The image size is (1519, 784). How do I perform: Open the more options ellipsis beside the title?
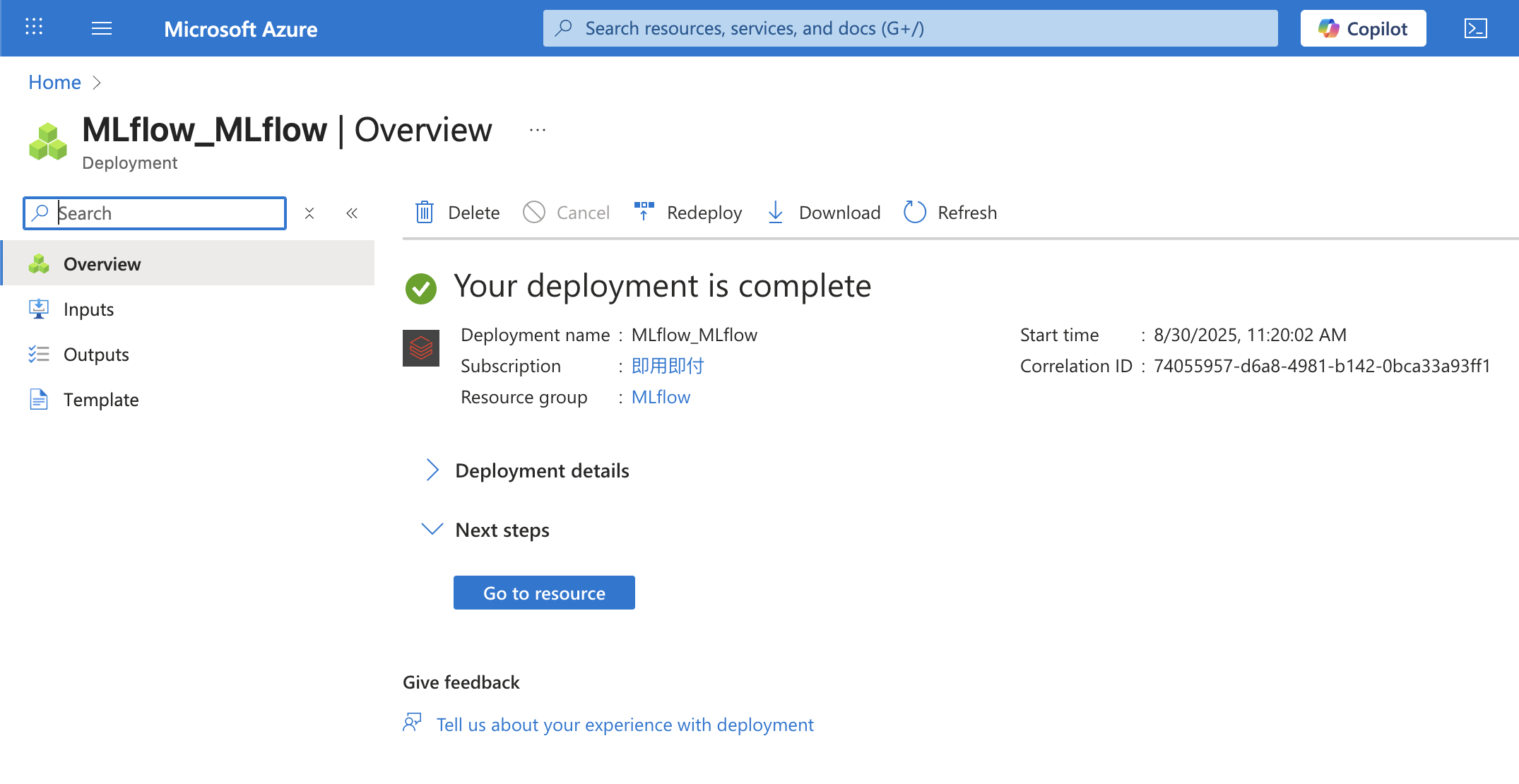pyautogui.click(x=538, y=130)
